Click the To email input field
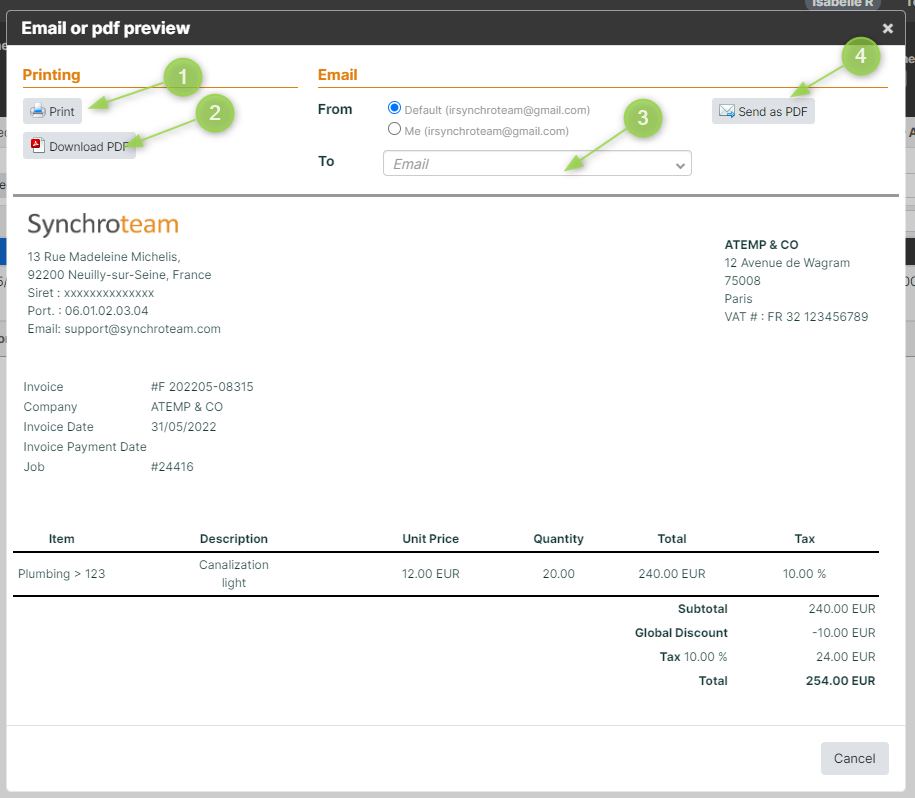Viewport: 915px width, 798px height. click(537, 163)
